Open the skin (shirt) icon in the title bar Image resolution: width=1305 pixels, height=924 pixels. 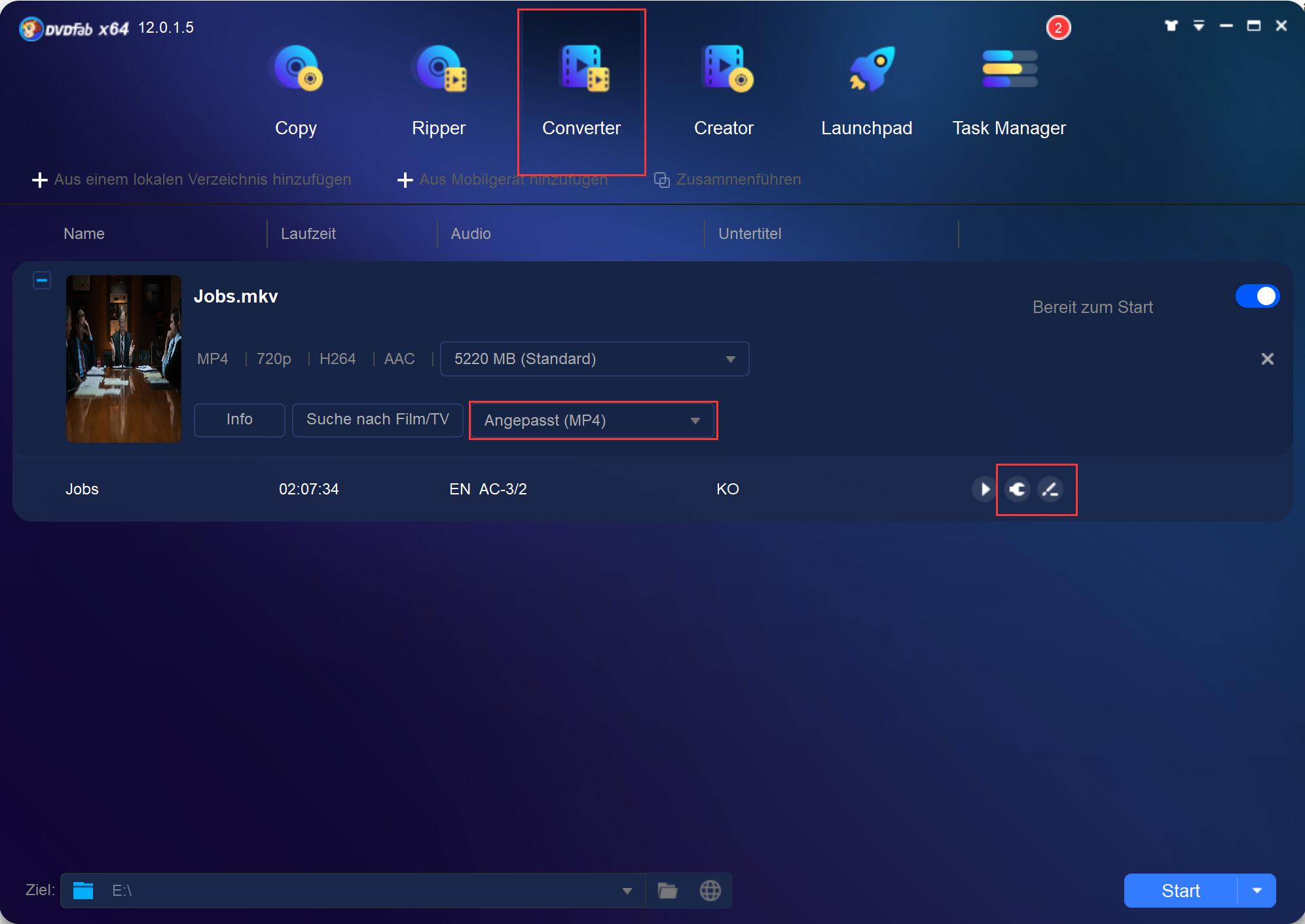point(1171,26)
